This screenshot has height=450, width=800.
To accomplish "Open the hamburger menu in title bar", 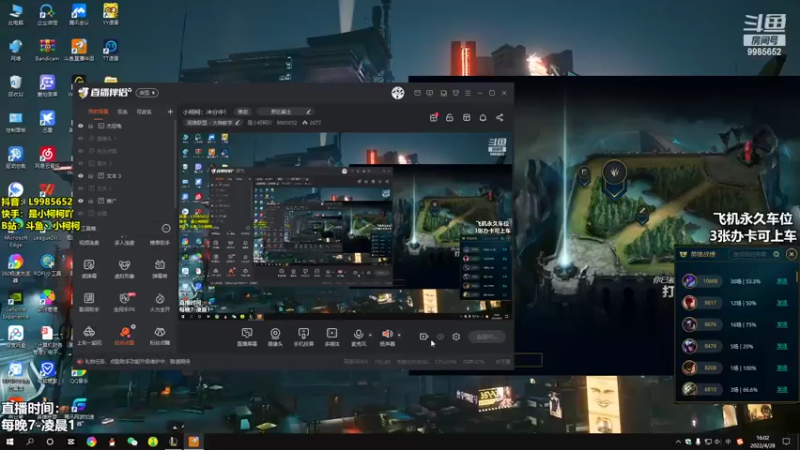I will pyautogui.click(x=467, y=93).
